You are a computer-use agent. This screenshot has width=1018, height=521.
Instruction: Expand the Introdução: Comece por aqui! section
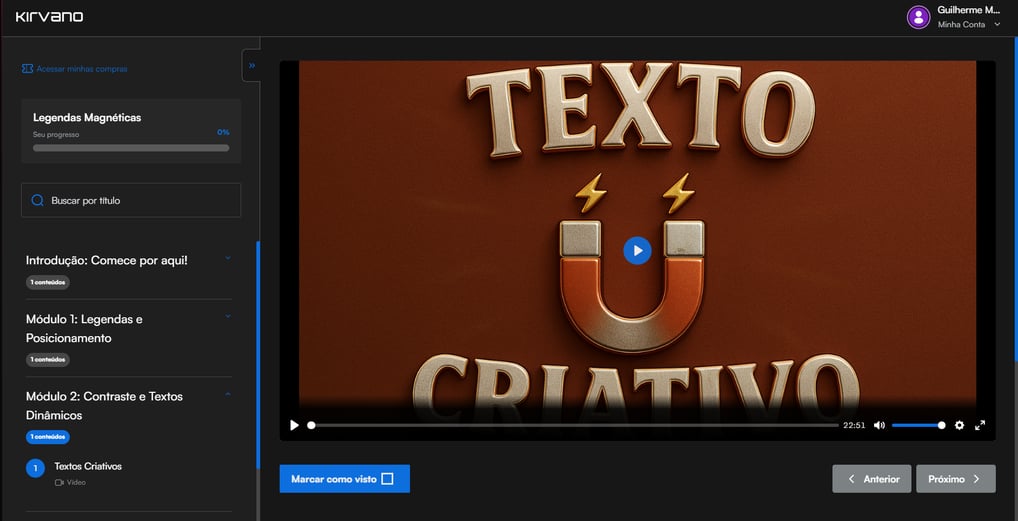coord(228,258)
